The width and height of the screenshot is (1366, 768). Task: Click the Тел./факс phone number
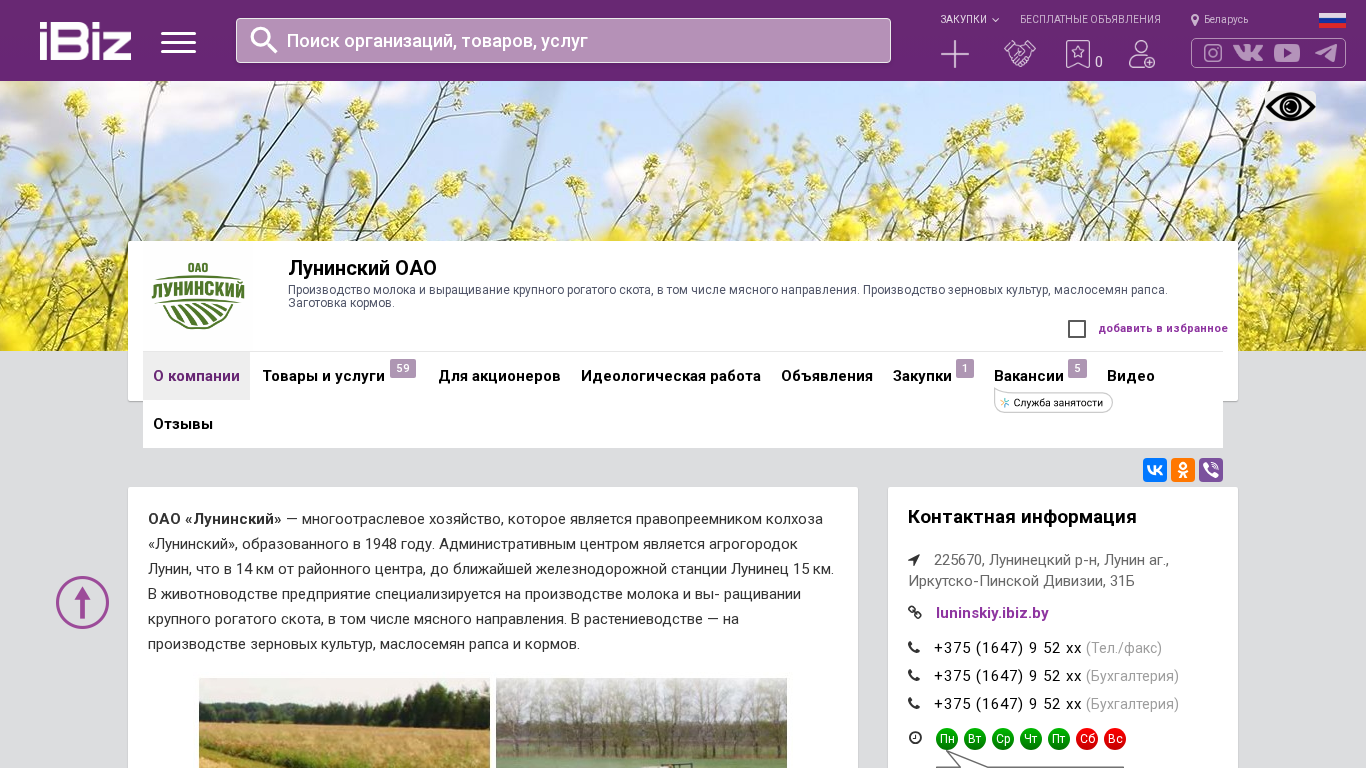click(x=1008, y=648)
